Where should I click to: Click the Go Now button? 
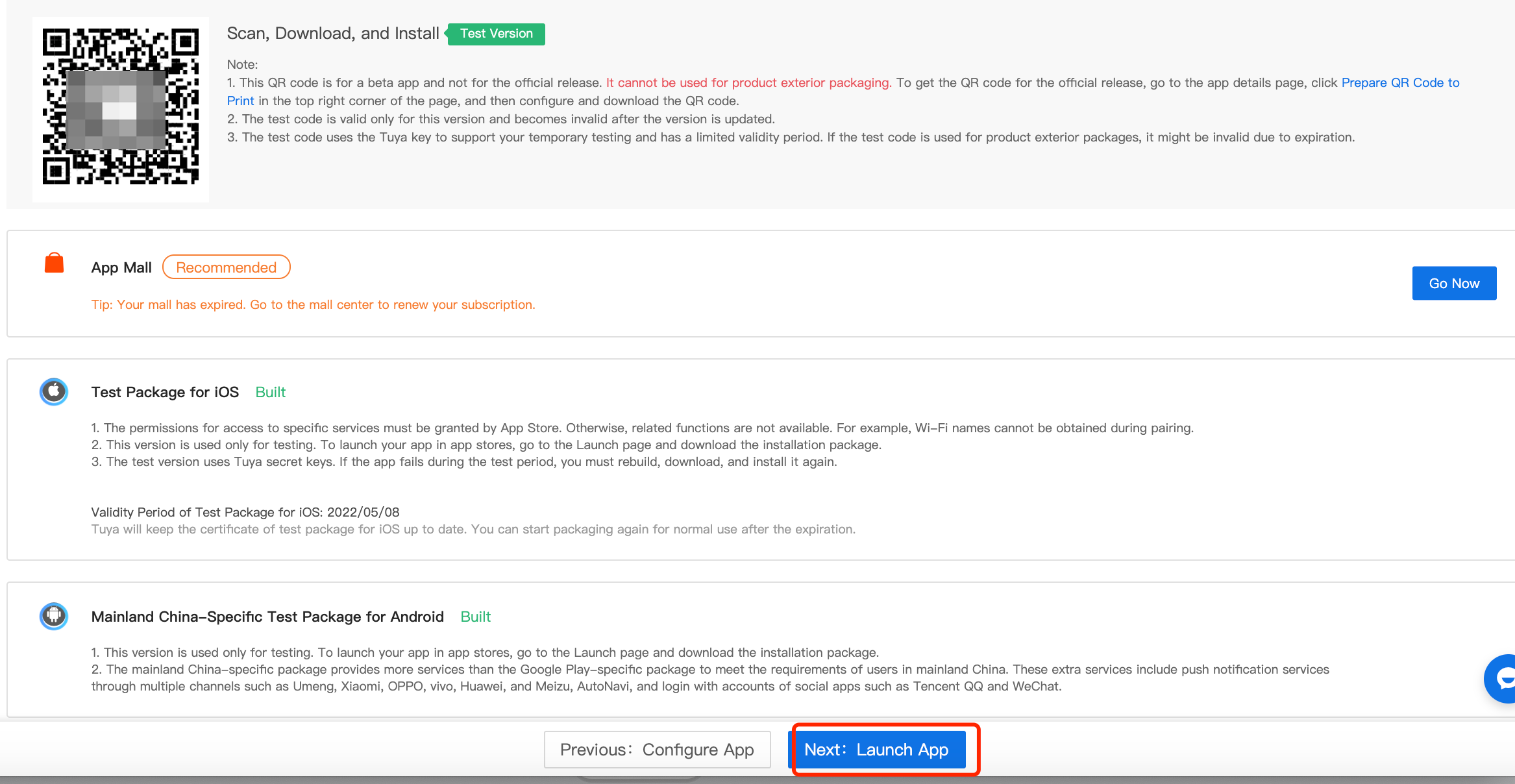(1454, 284)
